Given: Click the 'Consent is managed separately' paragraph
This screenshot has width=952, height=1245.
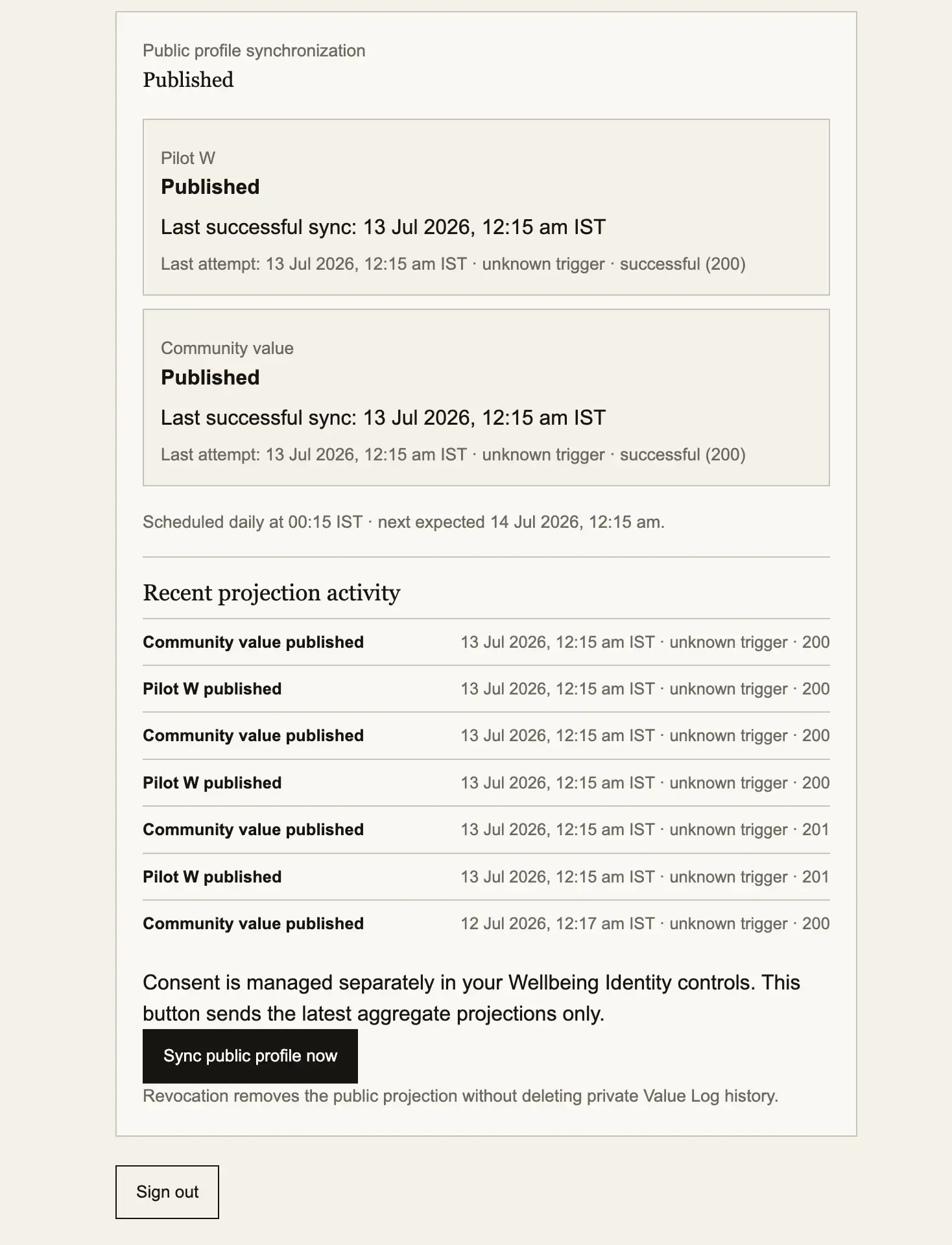Looking at the screenshot, I should coord(471,998).
